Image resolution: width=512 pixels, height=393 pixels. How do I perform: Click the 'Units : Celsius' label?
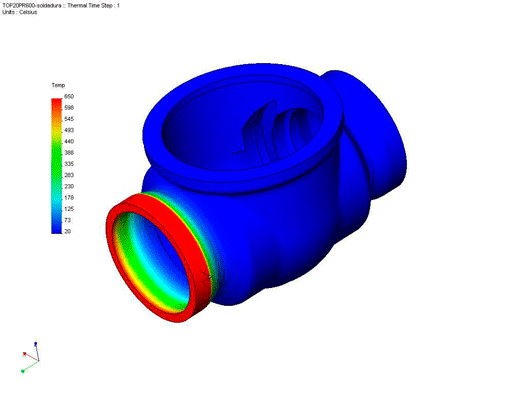click(x=20, y=12)
